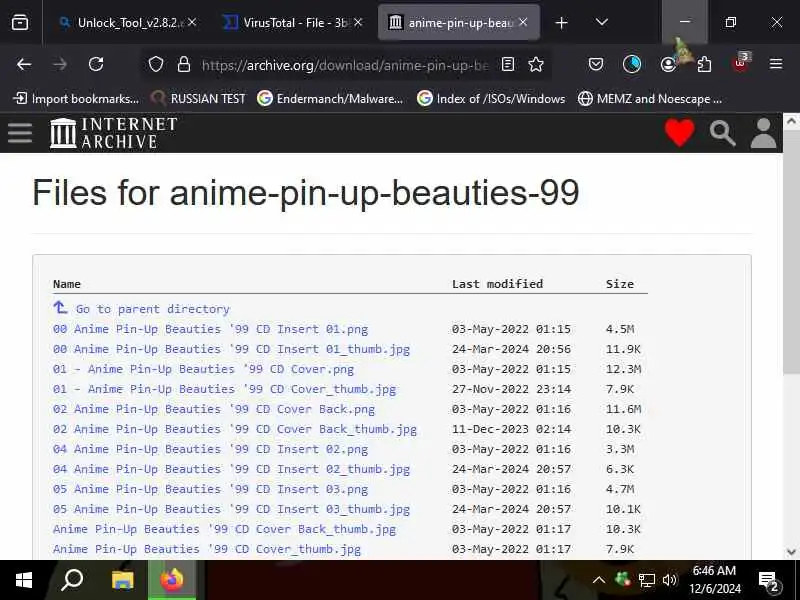The image size is (800, 600).
Task: Open the Windows Start menu
Action: (x=23, y=580)
